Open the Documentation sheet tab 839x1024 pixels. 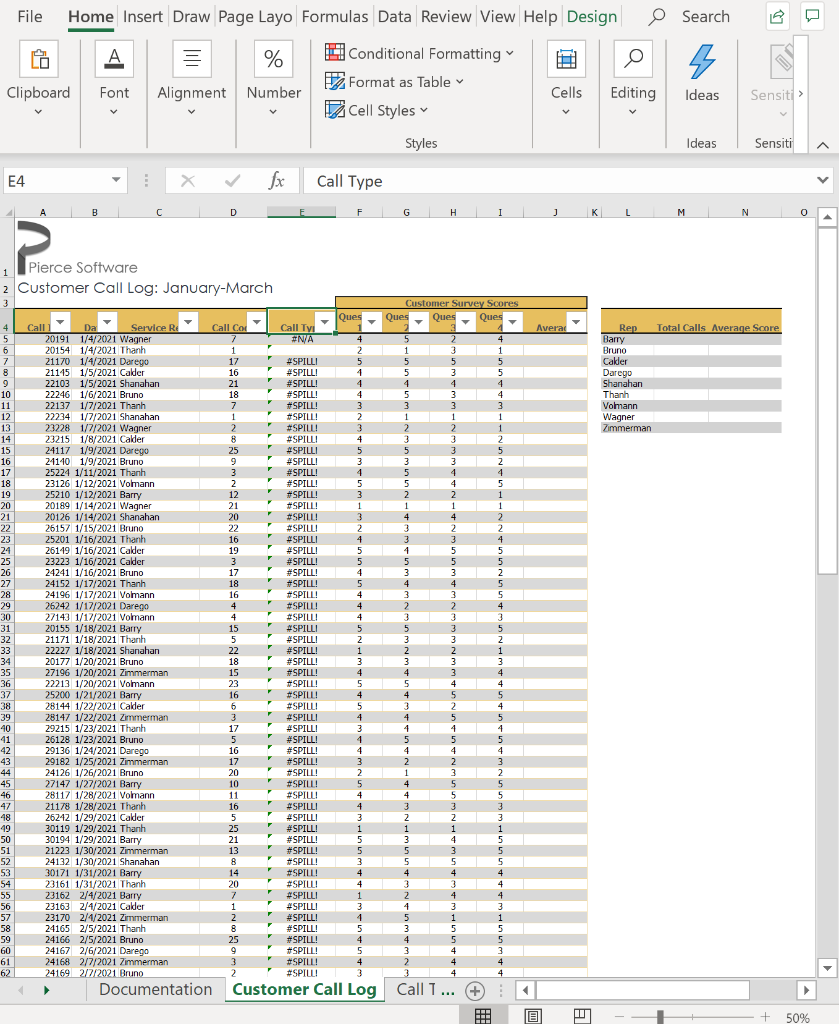[x=155, y=989]
